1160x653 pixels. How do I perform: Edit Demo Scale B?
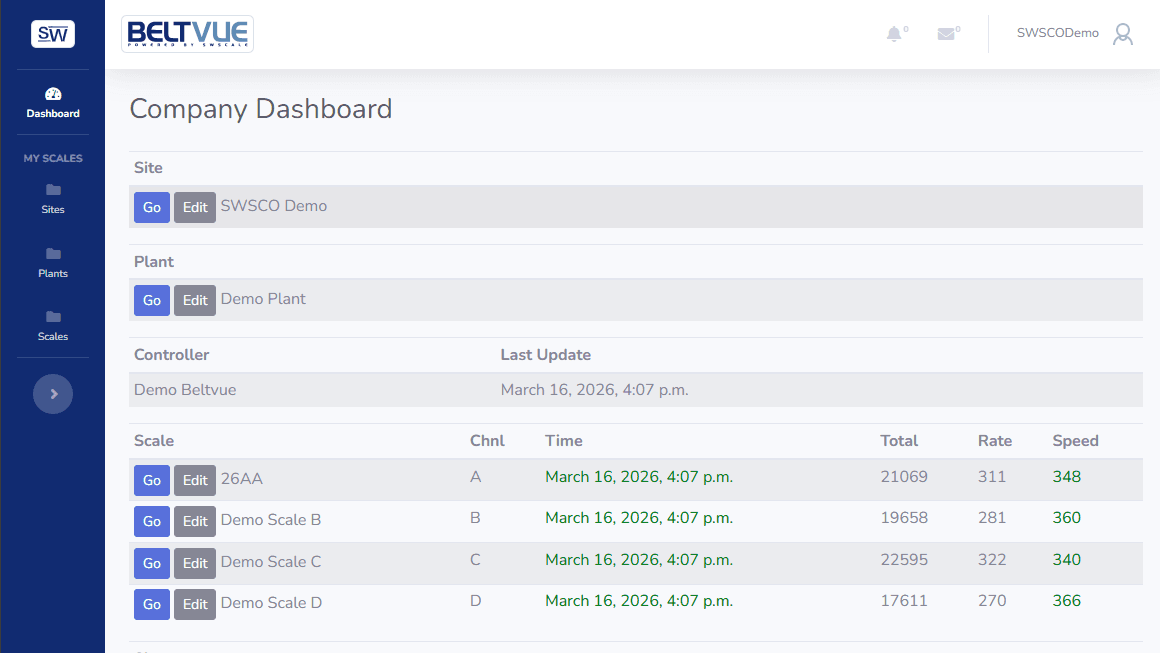click(194, 521)
